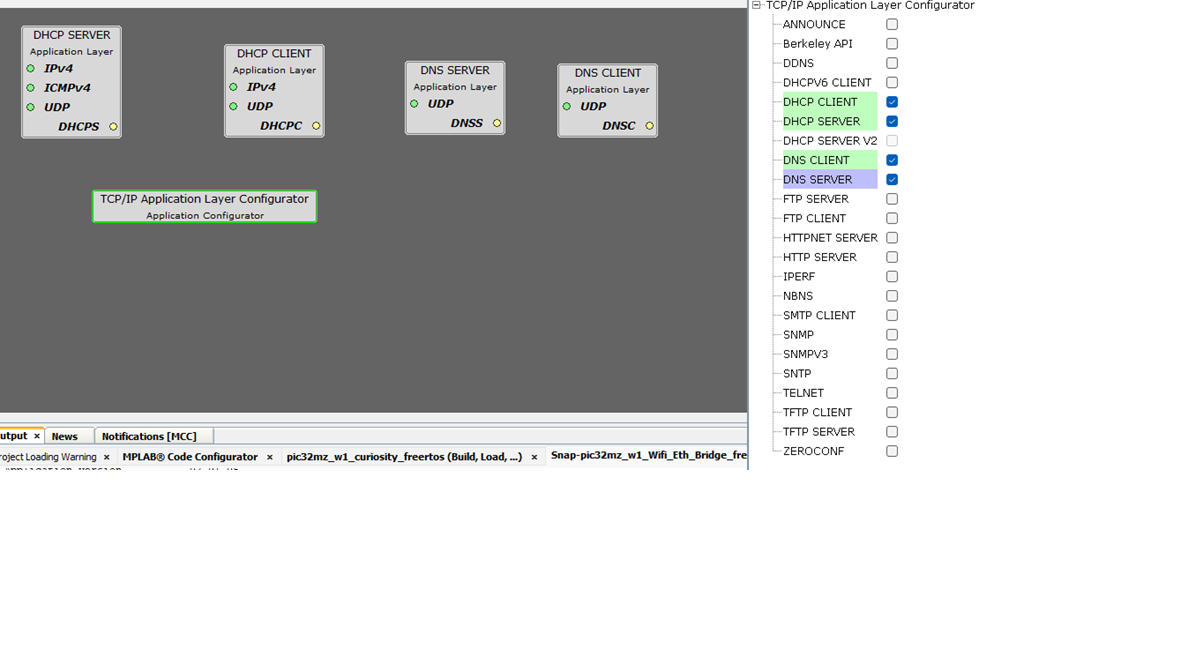Click the DNSS yellow output port

[497, 123]
